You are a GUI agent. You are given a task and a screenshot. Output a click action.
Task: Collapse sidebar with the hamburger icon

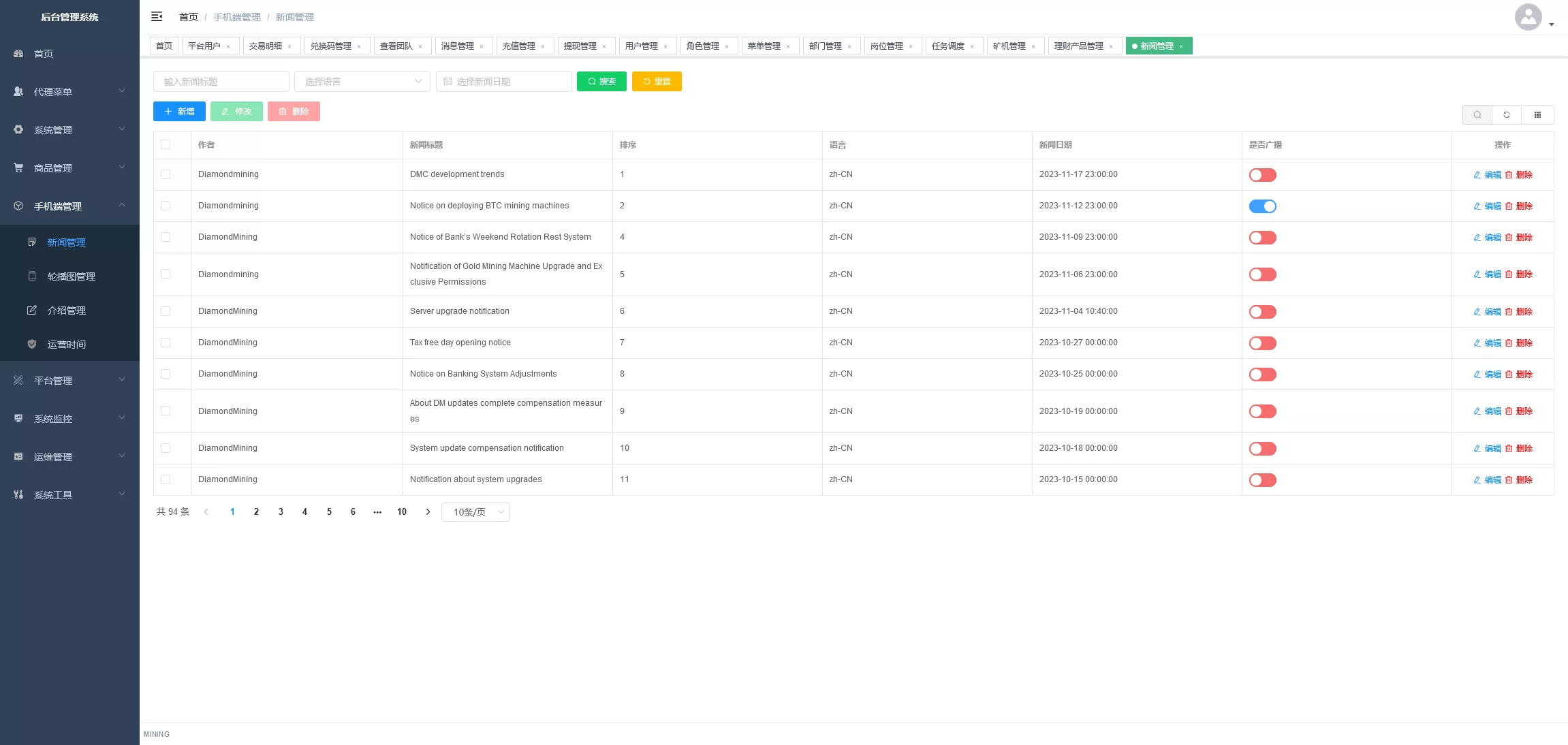click(157, 16)
